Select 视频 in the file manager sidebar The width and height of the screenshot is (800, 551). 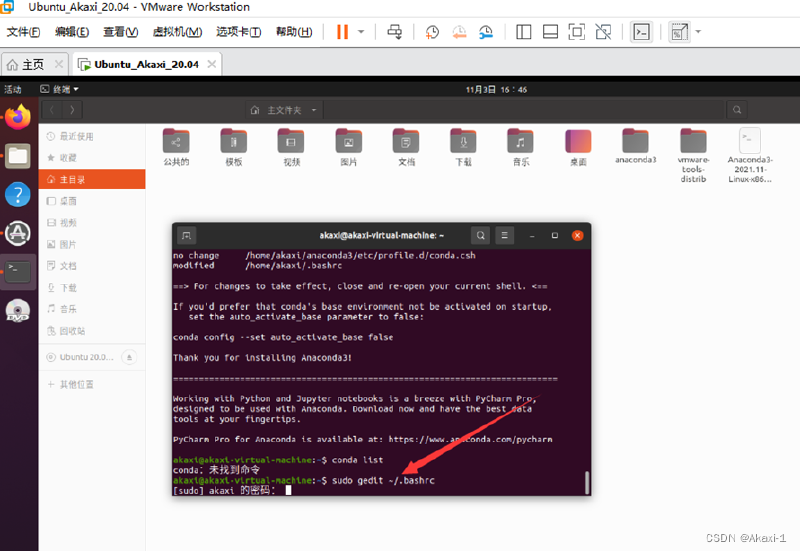tap(92, 222)
